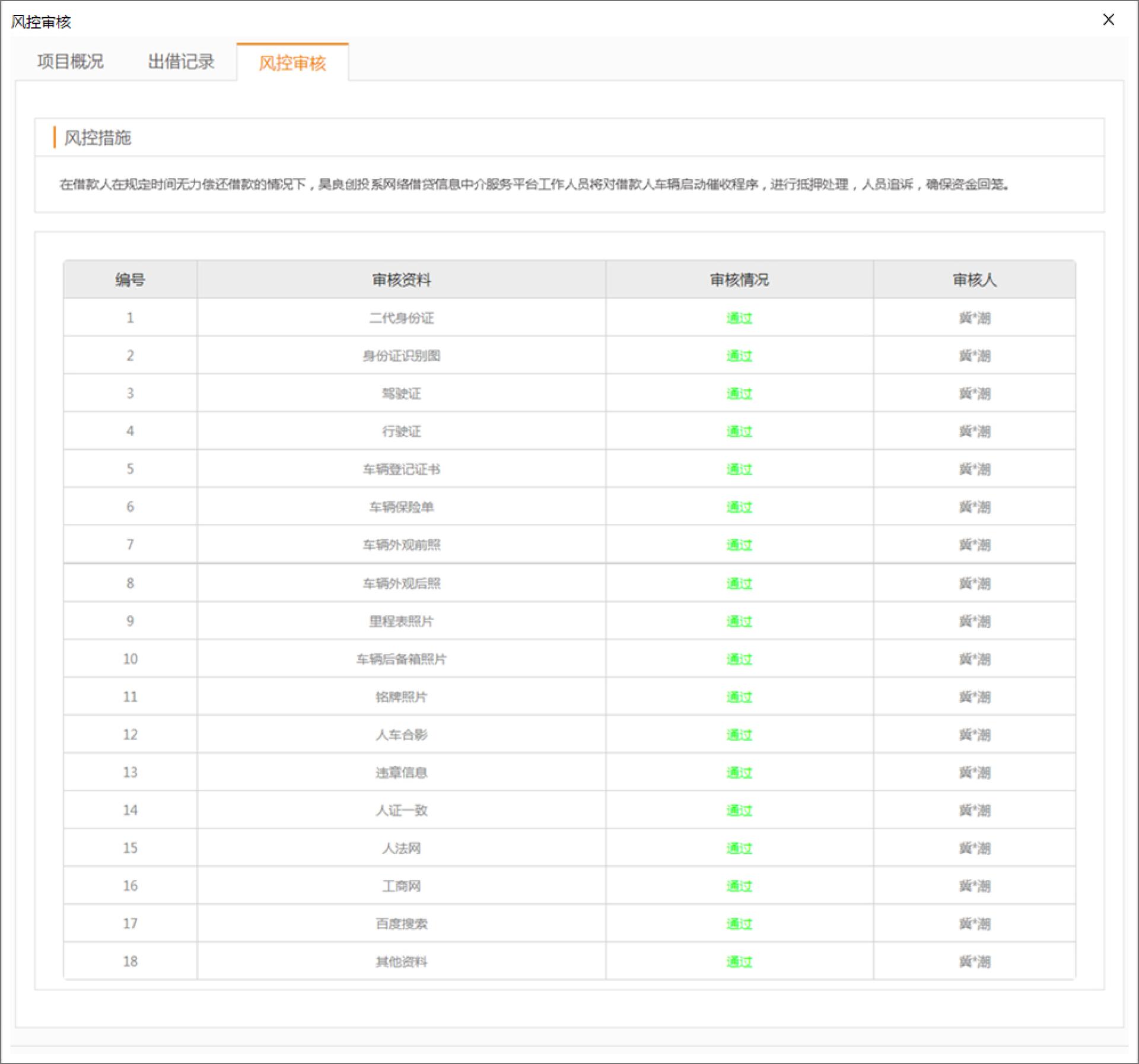Click 通过 status for 人车合影 row

[x=739, y=735]
